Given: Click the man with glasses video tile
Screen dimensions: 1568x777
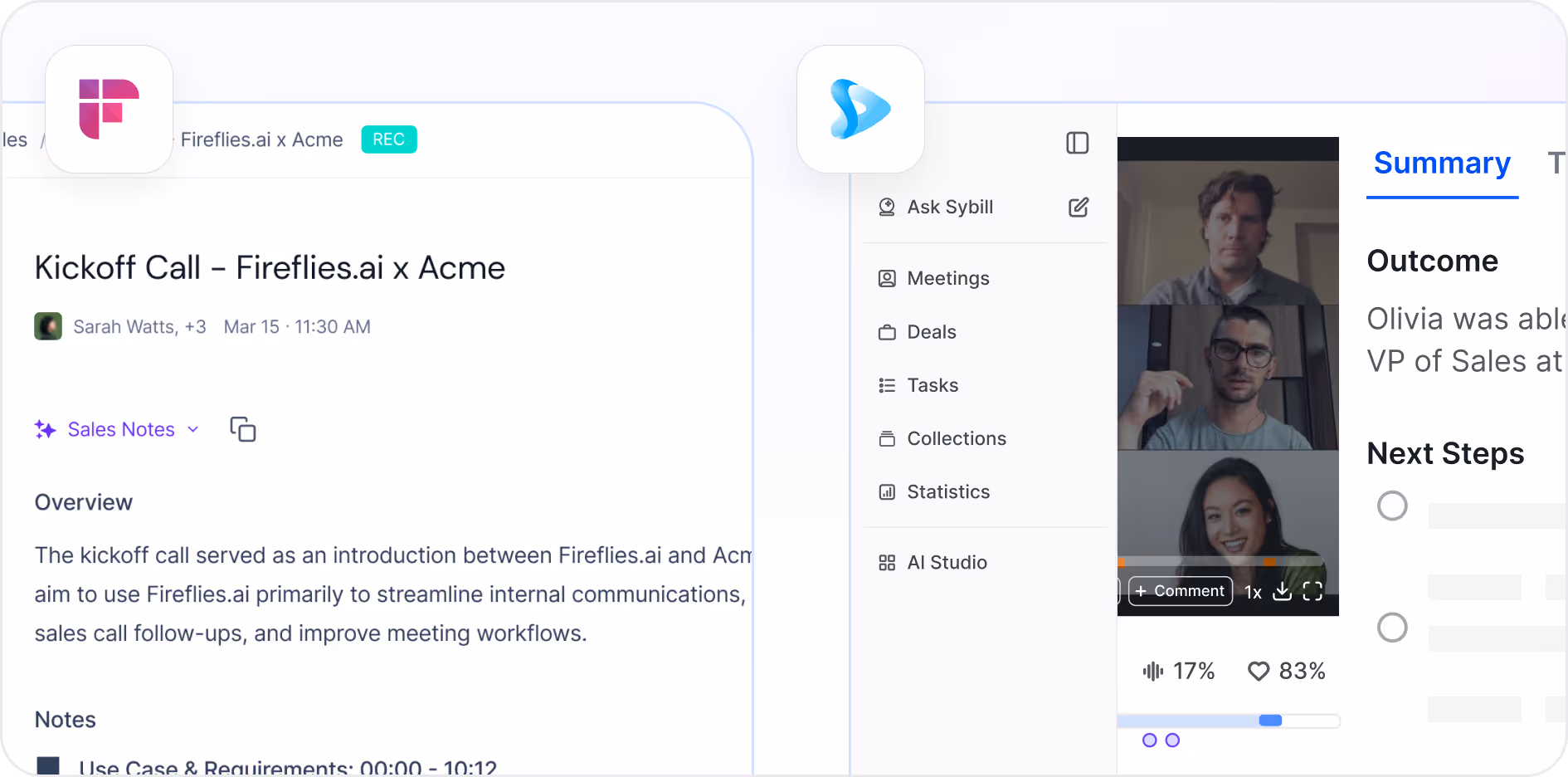Looking at the screenshot, I should coord(1228,378).
